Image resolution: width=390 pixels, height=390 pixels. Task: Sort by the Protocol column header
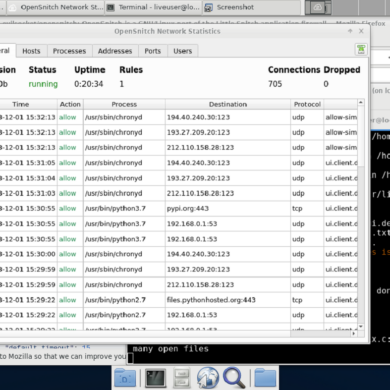click(307, 104)
